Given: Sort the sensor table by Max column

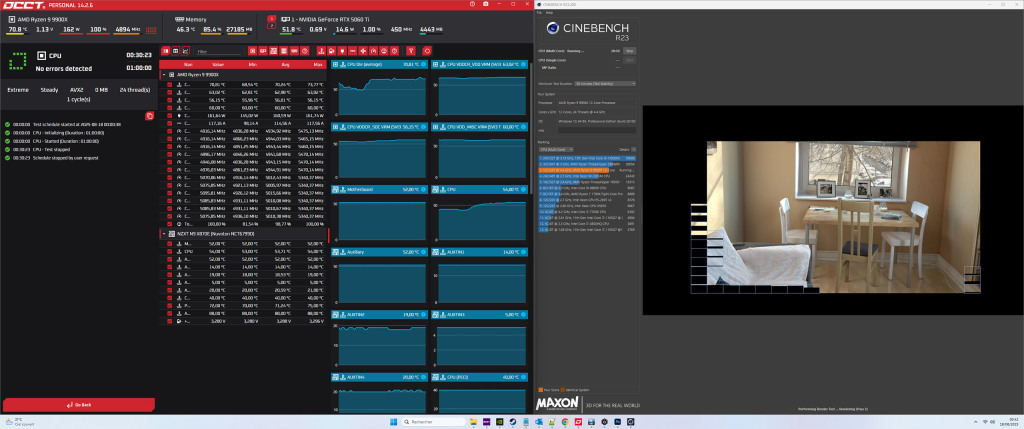Looking at the screenshot, I should [x=318, y=65].
